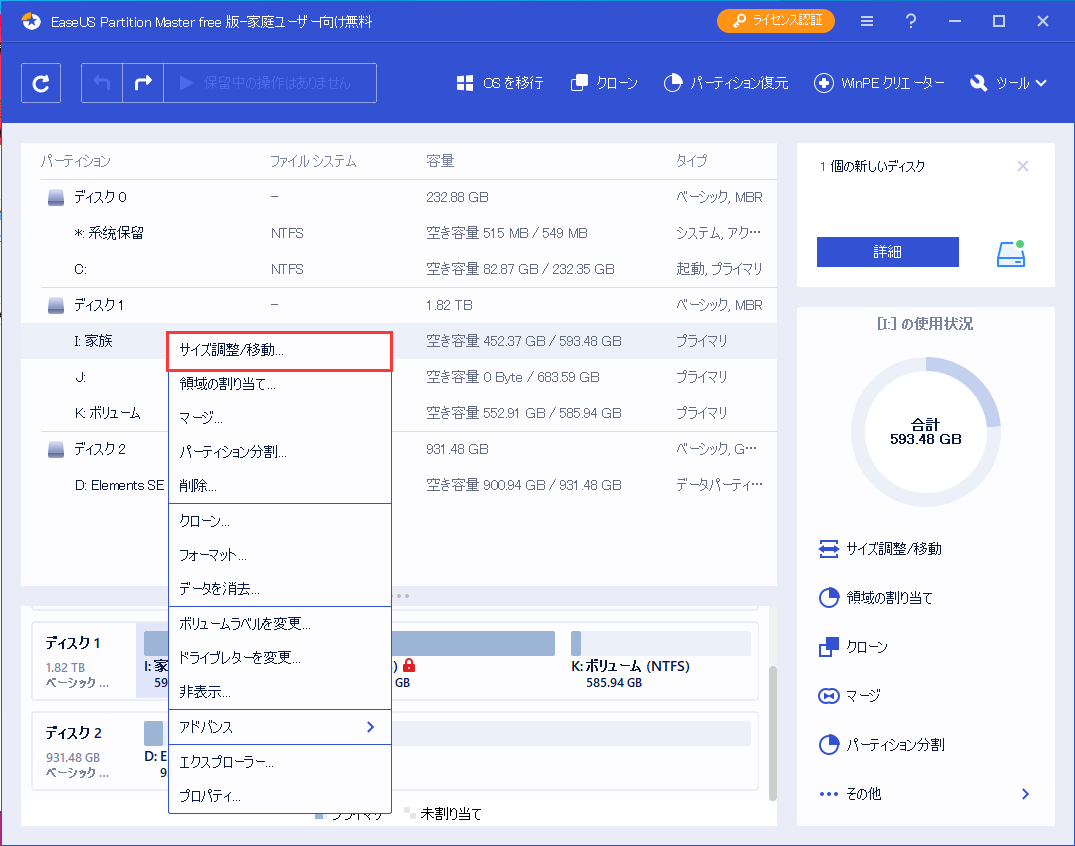Choose 削除 in context menu
The width and height of the screenshot is (1075, 846).
coord(280,486)
